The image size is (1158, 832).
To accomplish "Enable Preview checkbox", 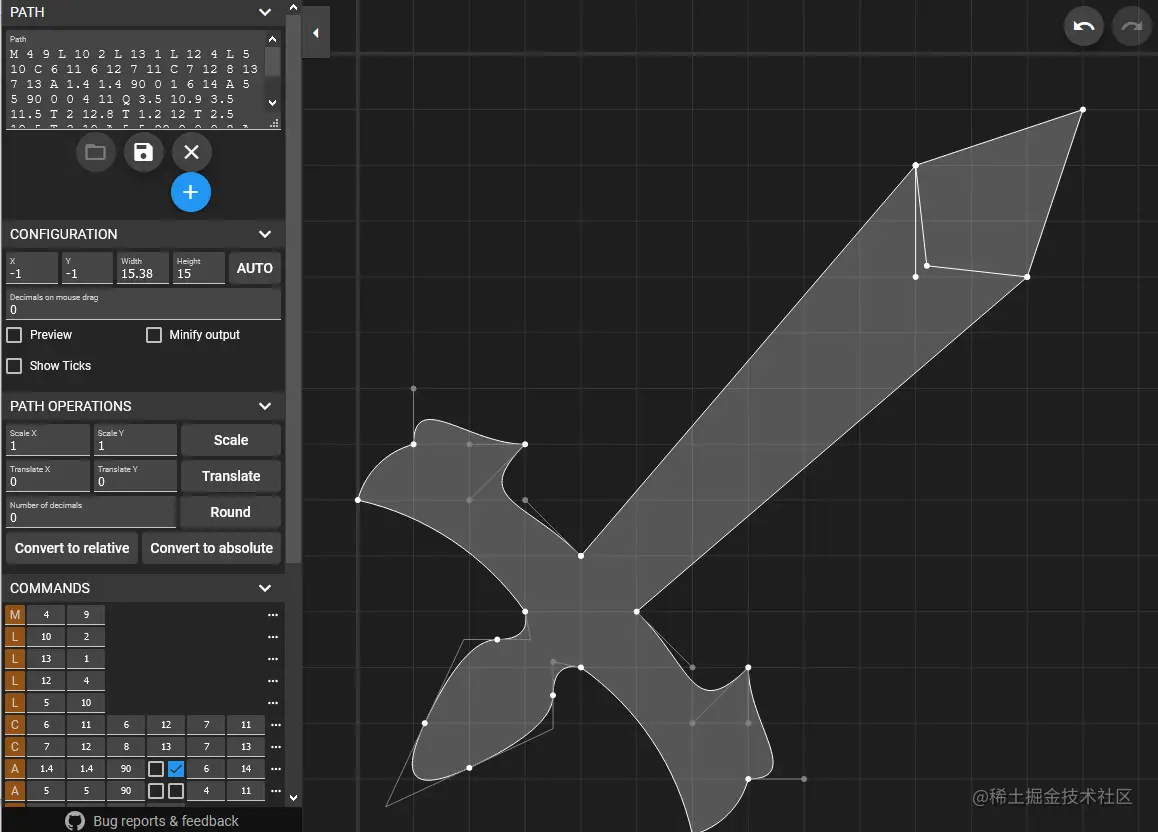I will 14,335.
